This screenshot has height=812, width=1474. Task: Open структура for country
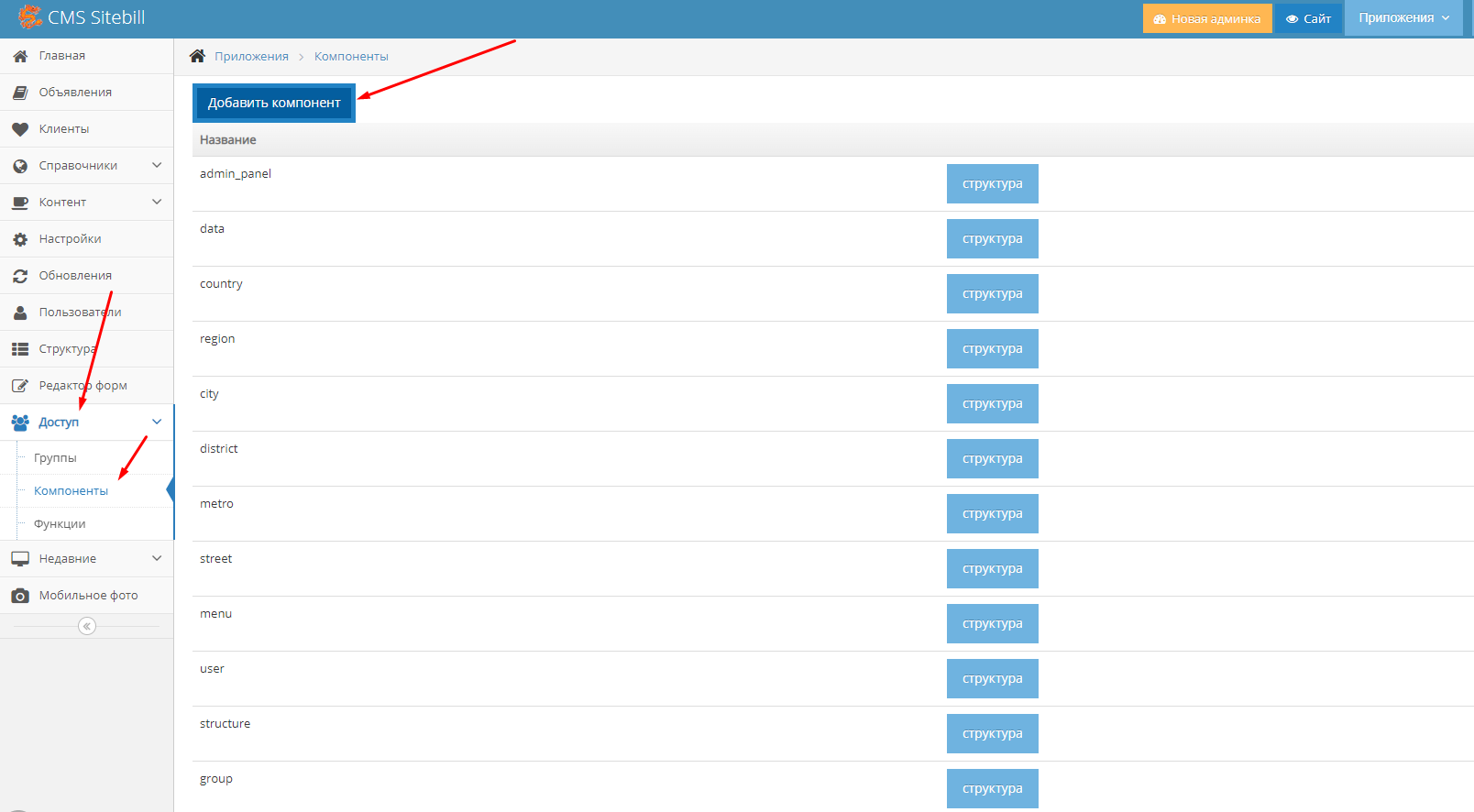pyautogui.click(x=993, y=294)
